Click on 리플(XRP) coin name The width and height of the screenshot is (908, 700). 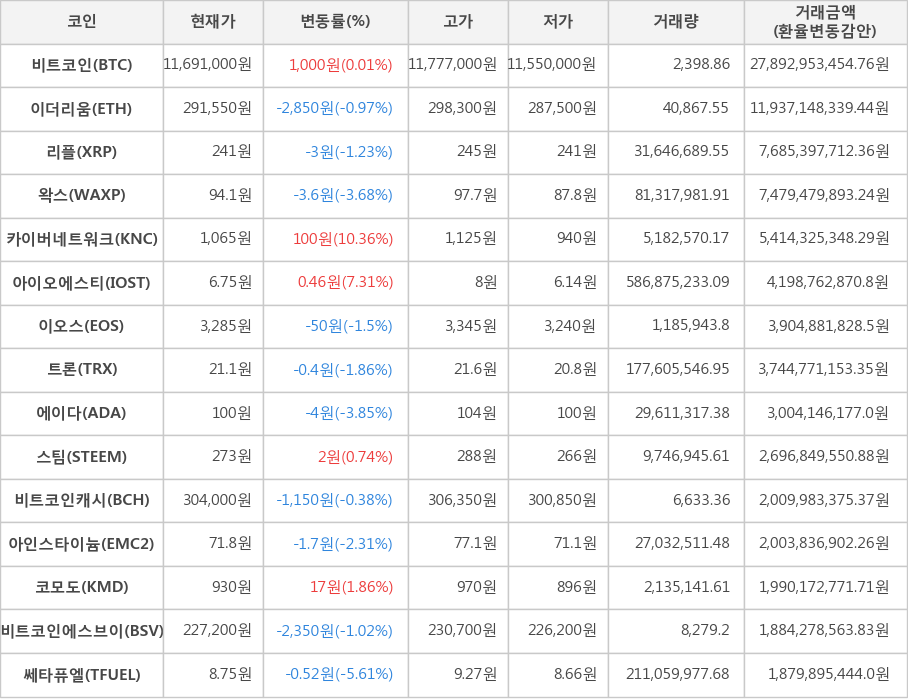tap(82, 152)
